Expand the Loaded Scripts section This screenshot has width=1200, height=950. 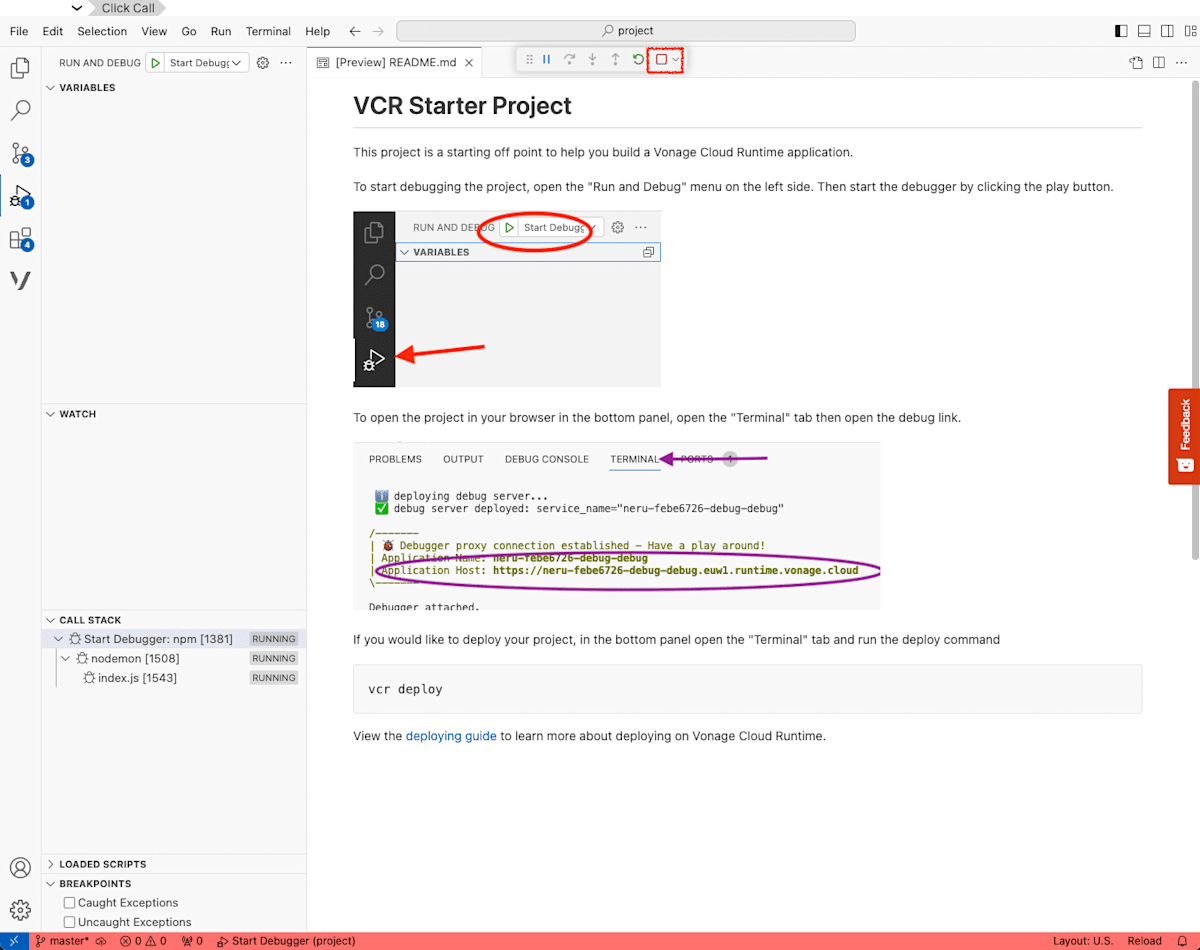click(51, 864)
